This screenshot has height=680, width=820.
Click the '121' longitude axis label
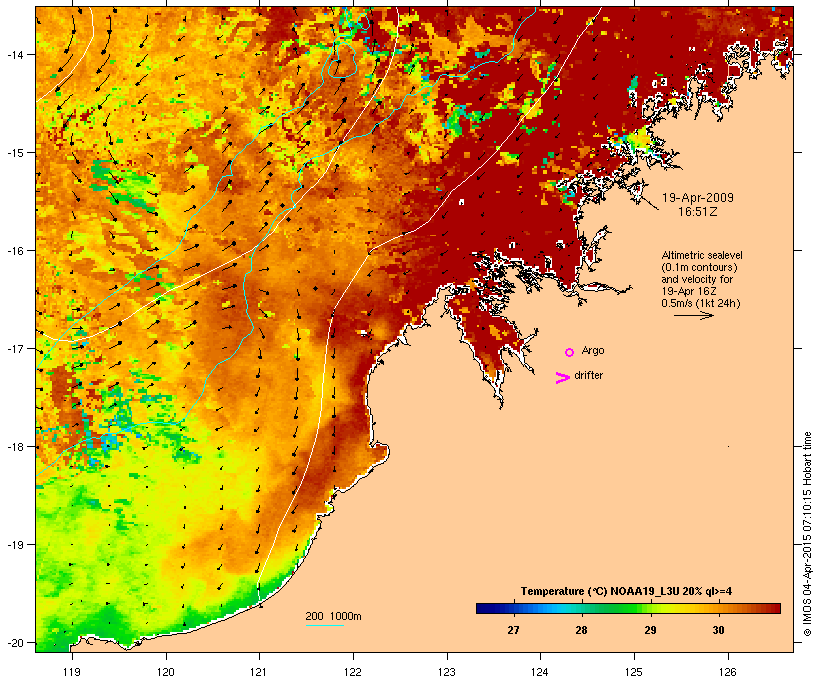coord(259,672)
